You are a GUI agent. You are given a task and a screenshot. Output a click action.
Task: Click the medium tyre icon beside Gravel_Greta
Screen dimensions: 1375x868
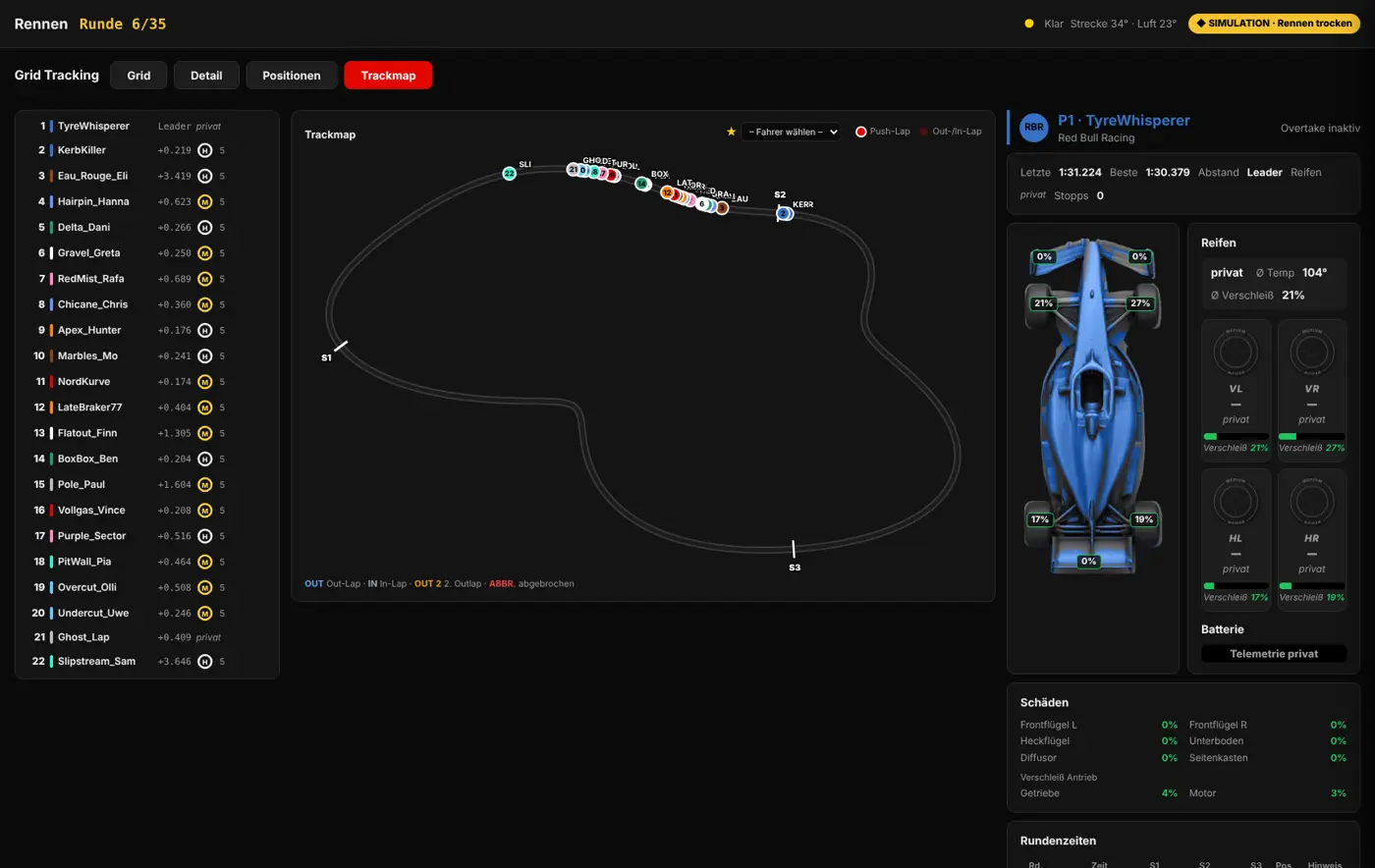coord(205,253)
